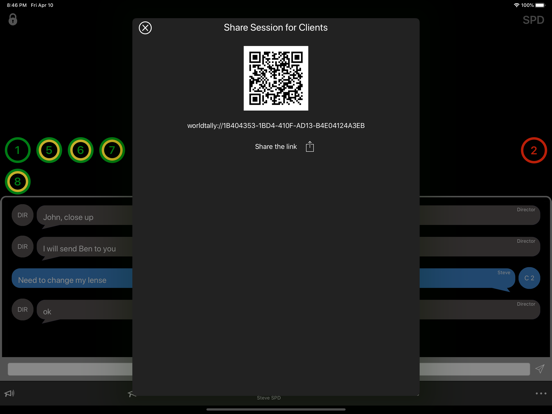This screenshot has width=552, height=414.
Task: Select camera tally circle 7
Action: click(x=112, y=150)
